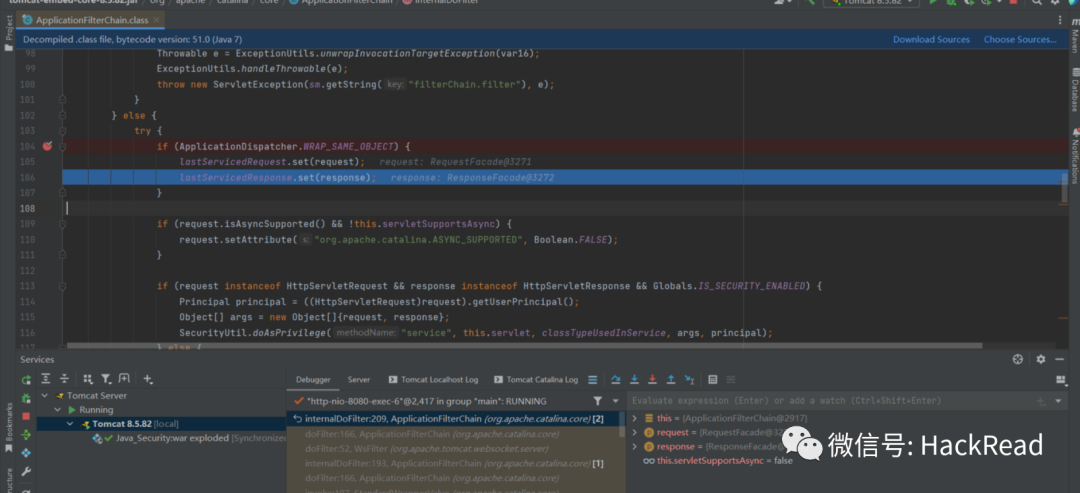Click the Step Over icon

click(616, 379)
